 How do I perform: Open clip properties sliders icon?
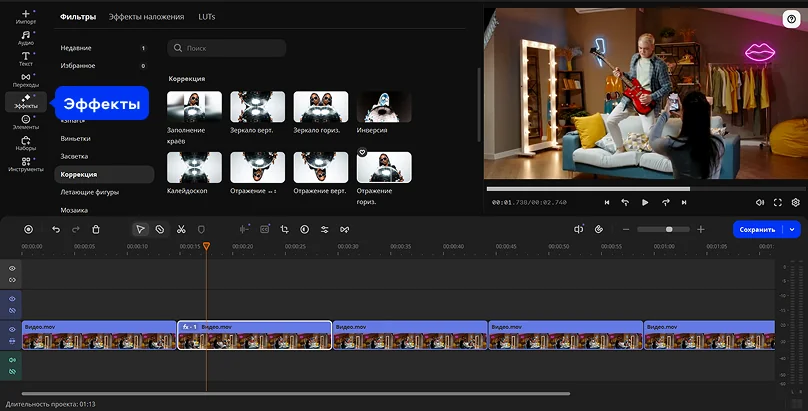point(325,230)
